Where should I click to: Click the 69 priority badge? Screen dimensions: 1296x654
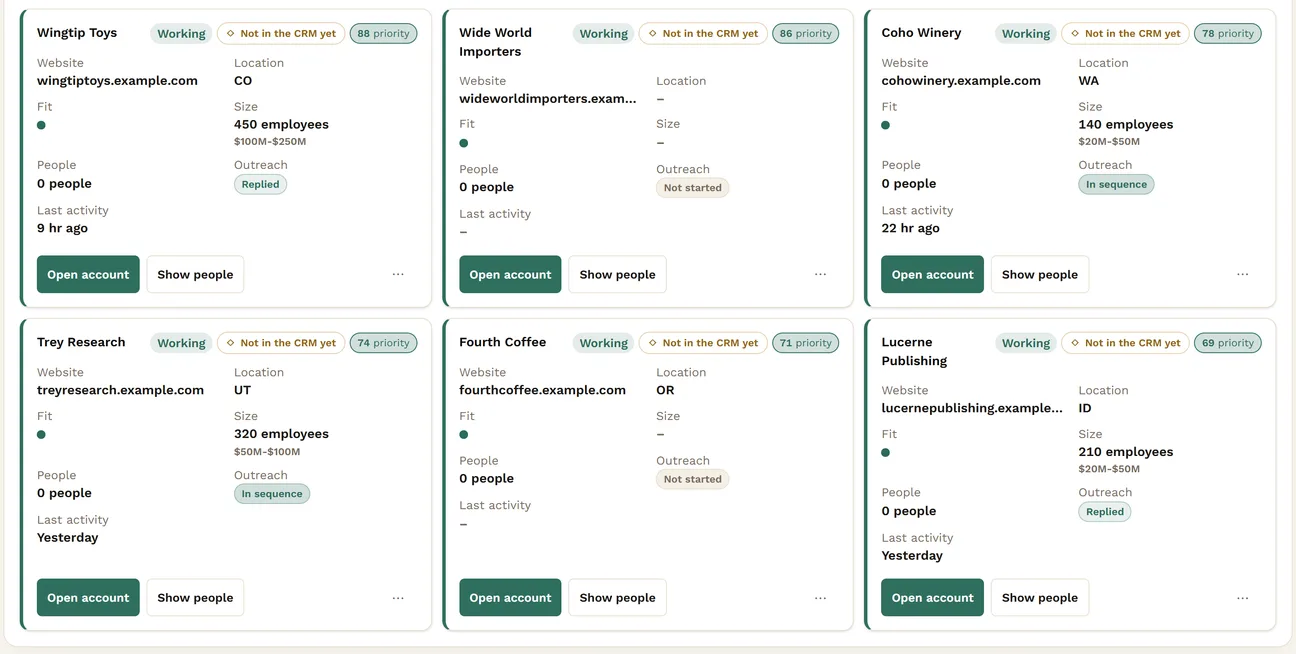click(x=1228, y=343)
